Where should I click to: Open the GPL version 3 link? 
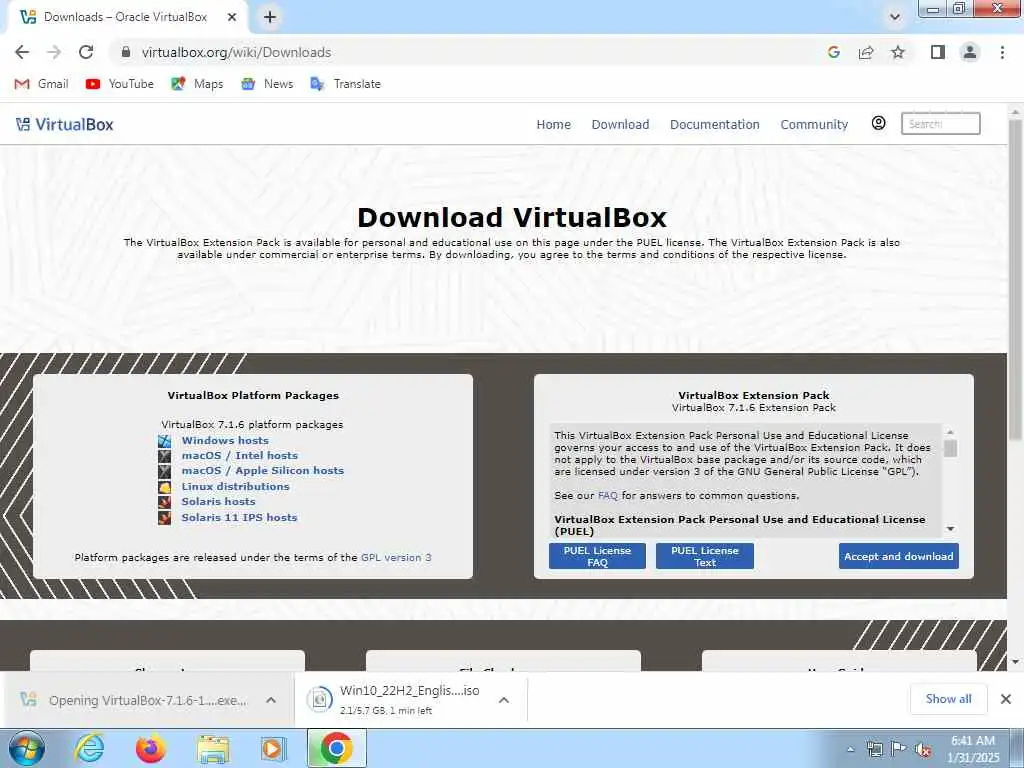click(396, 557)
